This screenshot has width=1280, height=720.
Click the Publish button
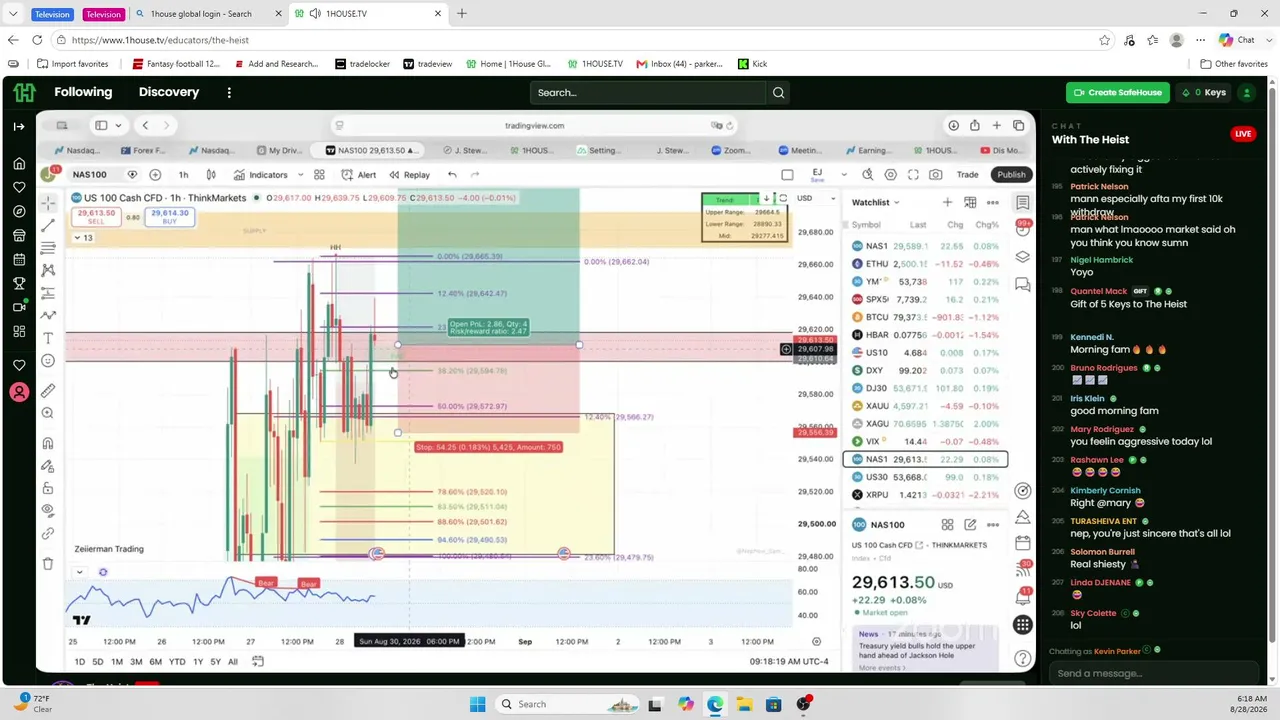(1011, 175)
